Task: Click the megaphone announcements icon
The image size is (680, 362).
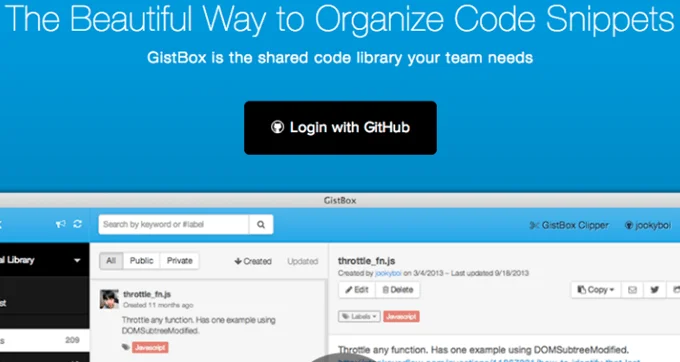Action: 60,224
